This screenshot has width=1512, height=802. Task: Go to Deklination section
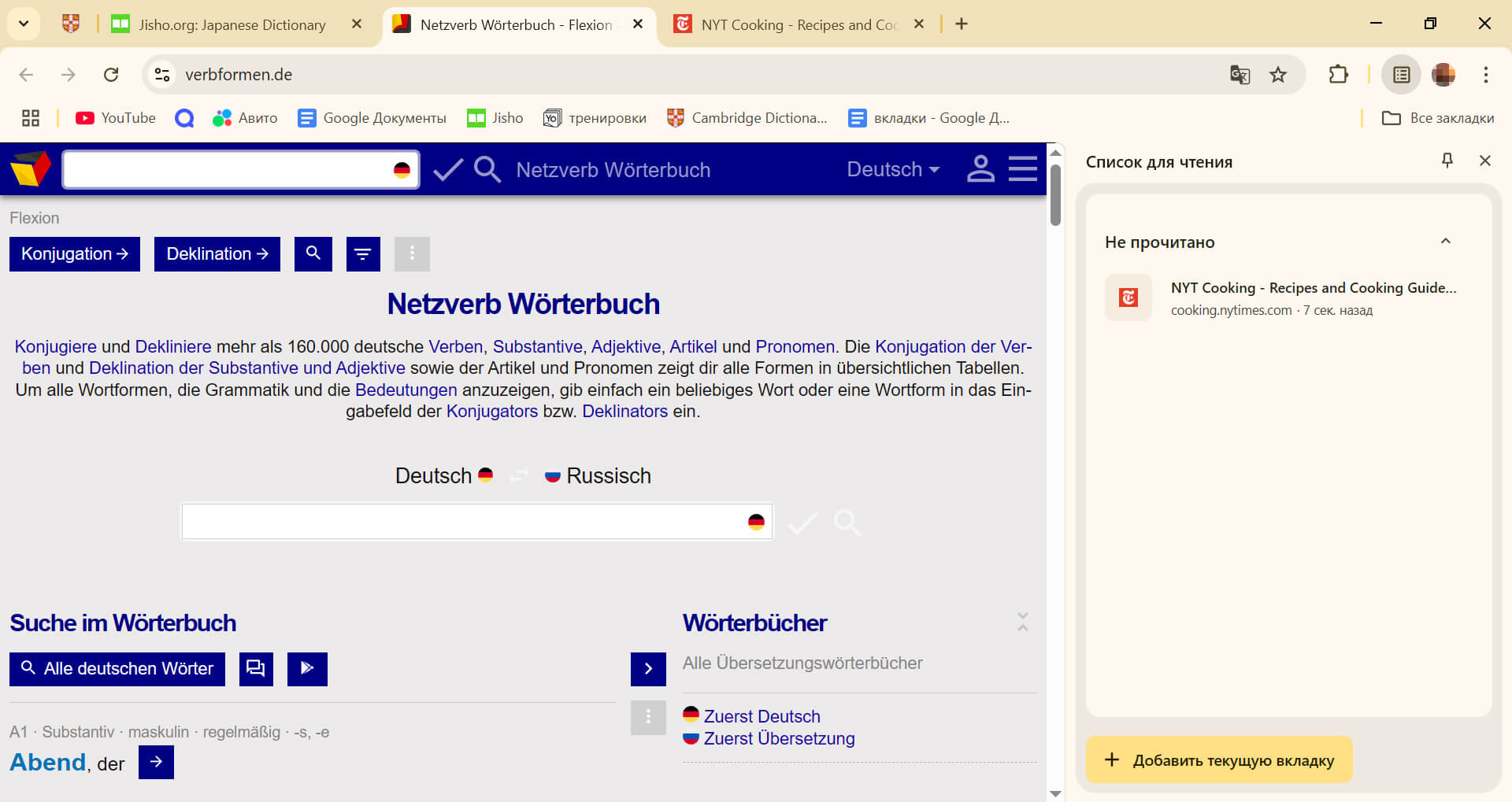click(217, 254)
